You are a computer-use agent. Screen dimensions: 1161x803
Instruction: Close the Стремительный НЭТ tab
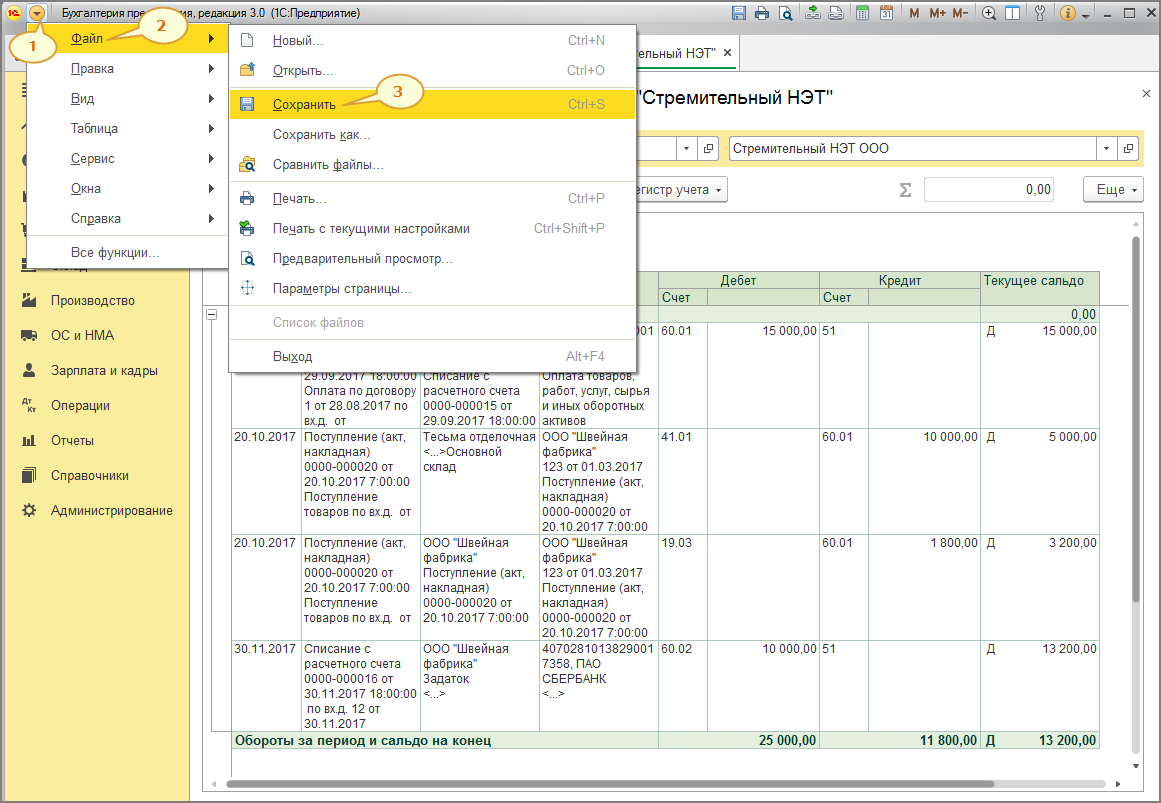(728, 52)
